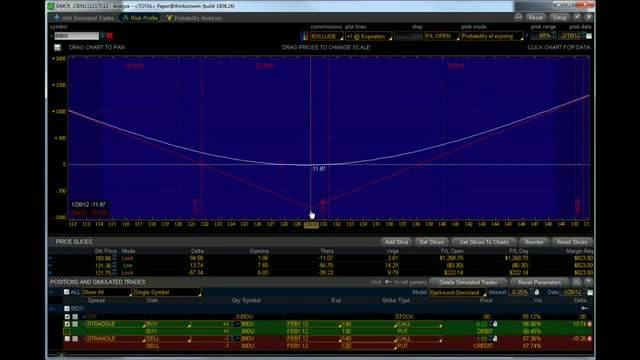Click the BIDU symbol input field
This screenshot has height=360, width=640.
[77, 36]
